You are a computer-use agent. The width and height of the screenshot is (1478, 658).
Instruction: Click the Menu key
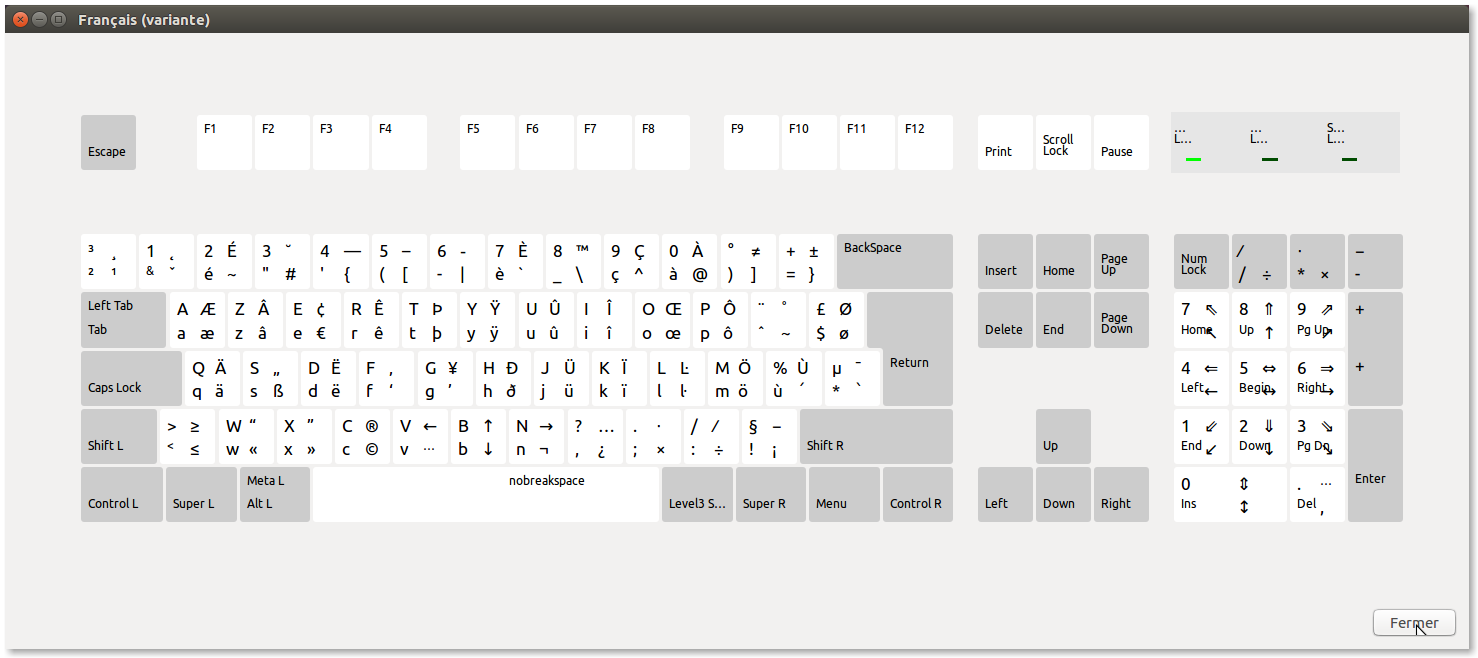point(844,494)
